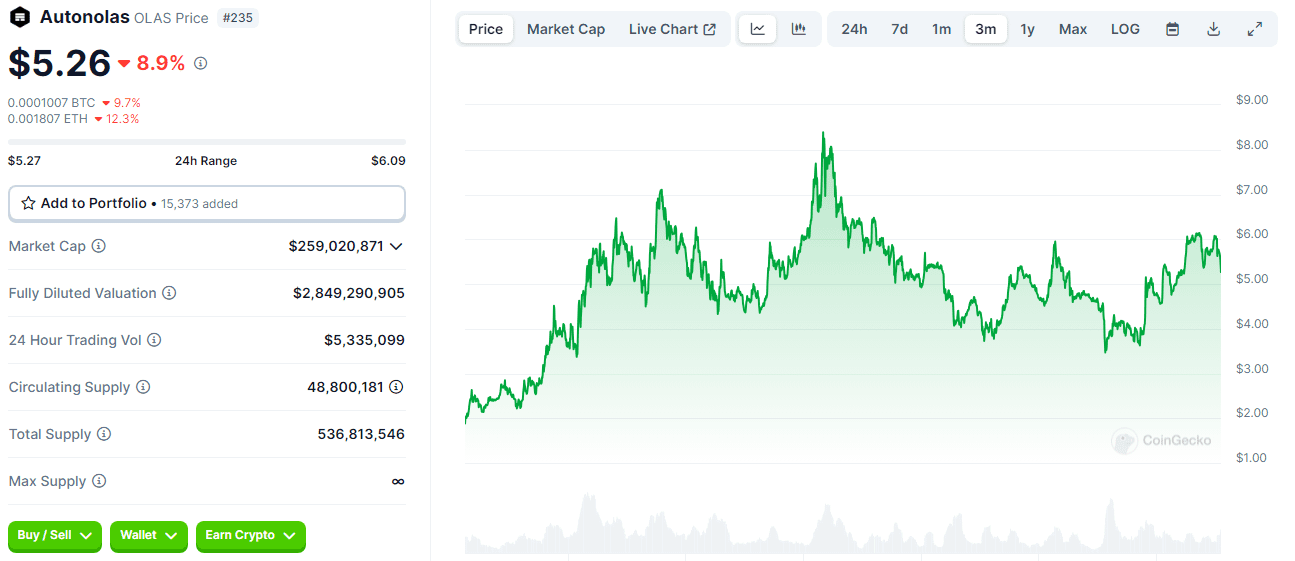Click the 12.3% ETH change value
The width and height of the screenshot is (1295, 561).
(117, 119)
